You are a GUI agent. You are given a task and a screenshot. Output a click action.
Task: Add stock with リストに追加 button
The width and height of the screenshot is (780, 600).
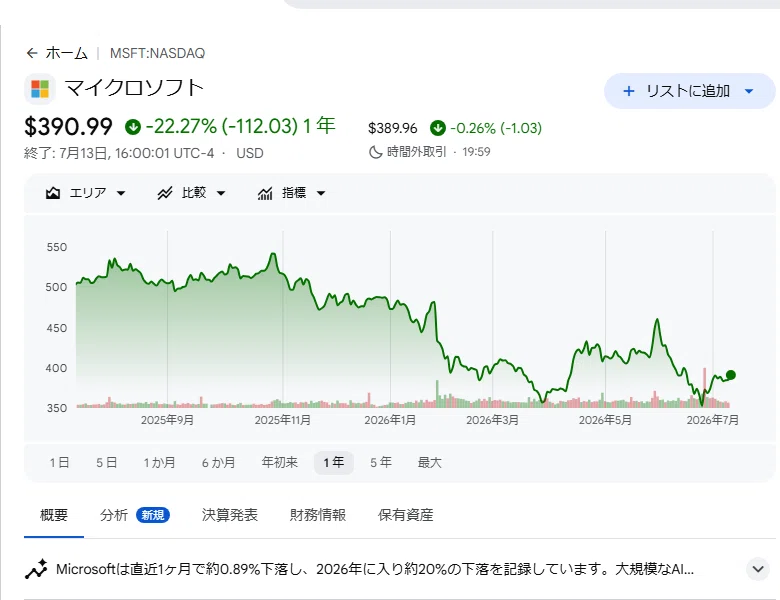689,91
